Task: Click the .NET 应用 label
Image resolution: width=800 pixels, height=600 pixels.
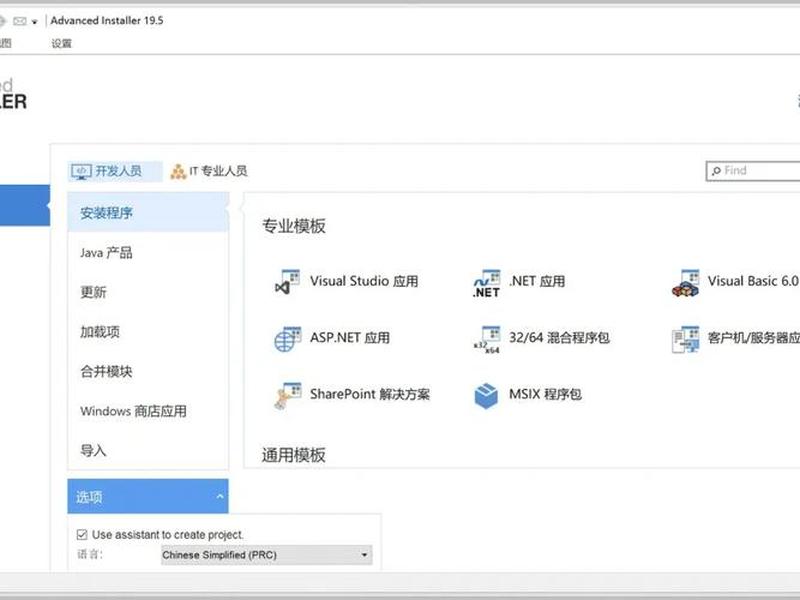Action: click(537, 282)
